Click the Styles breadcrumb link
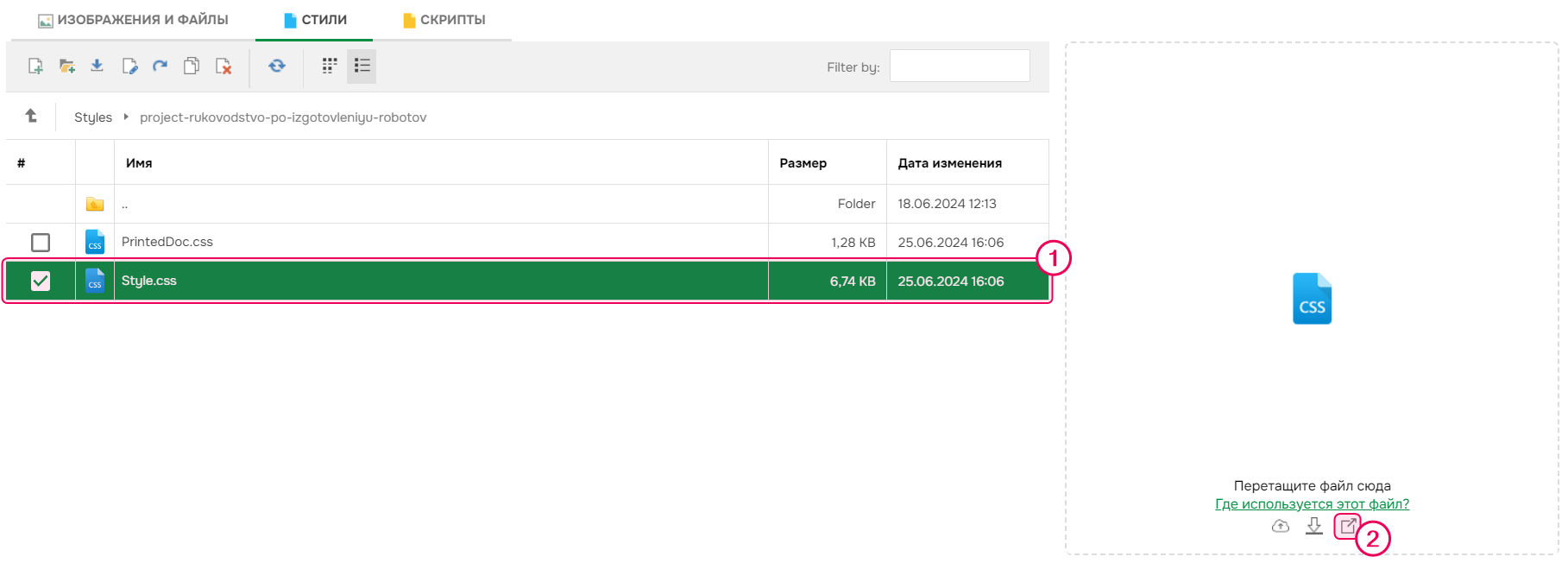The image size is (1568, 563). tap(93, 117)
